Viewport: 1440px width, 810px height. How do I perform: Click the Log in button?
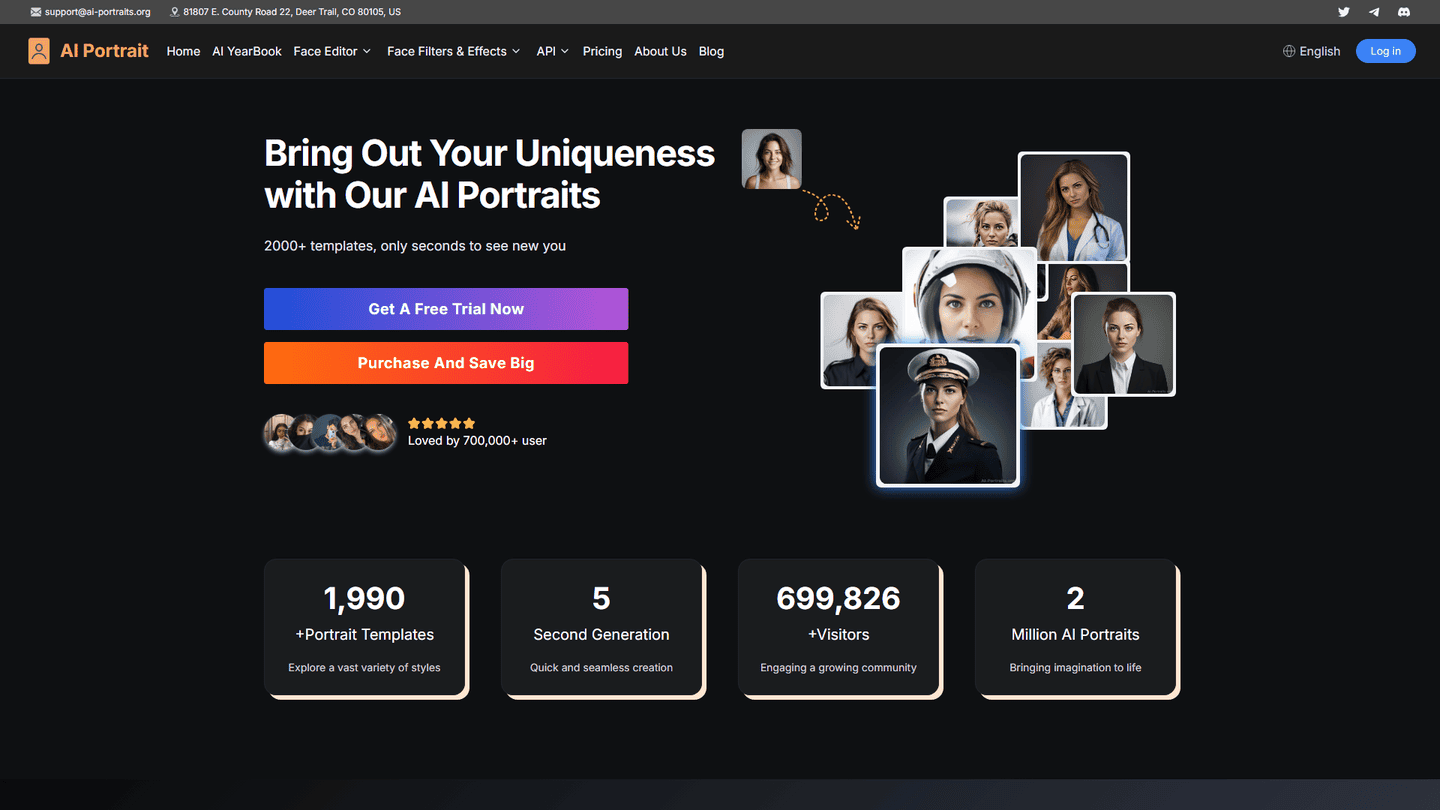pyautogui.click(x=1385, y=51)
